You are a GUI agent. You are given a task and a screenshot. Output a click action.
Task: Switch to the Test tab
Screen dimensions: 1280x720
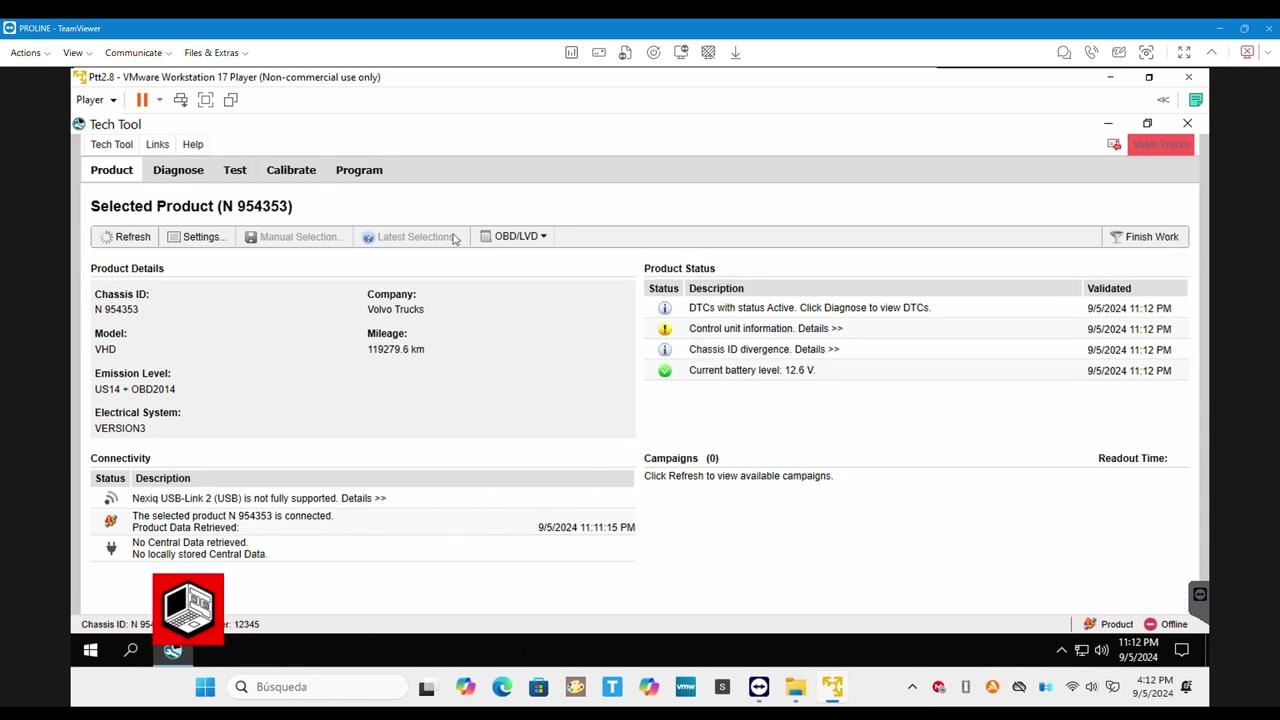pos(235,170)
